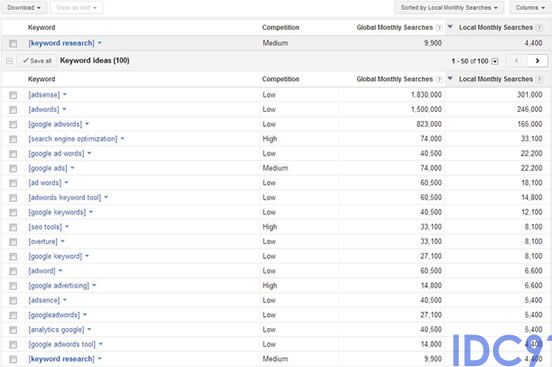Open the [adwords] keyword link
This screenshot has height=367, width=552.
pos(44,110)
